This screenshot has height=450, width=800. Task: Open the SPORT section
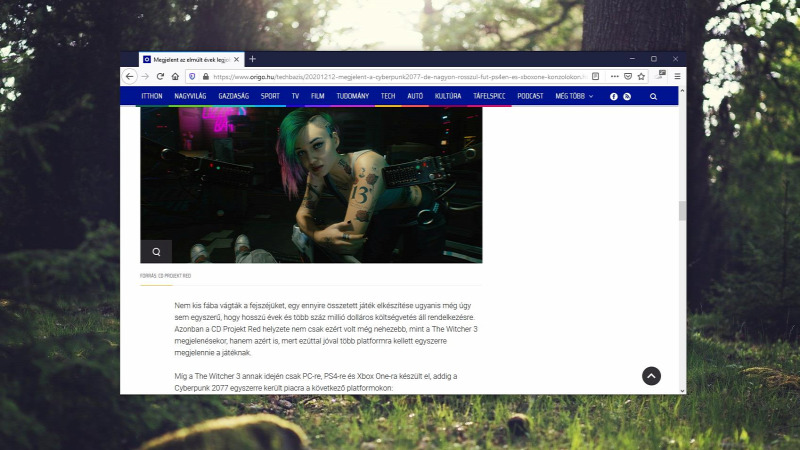(270, 96)
